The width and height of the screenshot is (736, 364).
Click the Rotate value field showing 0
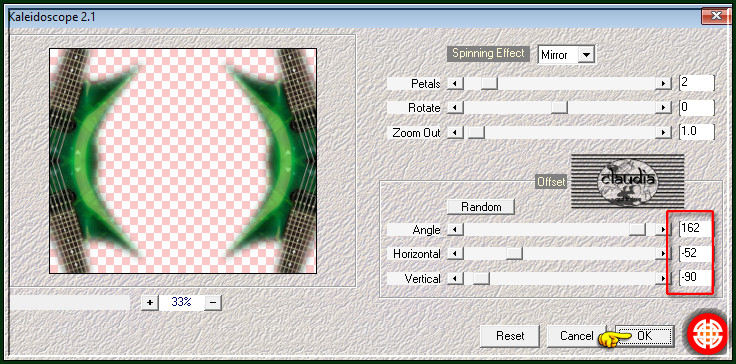tap(697, 107)
